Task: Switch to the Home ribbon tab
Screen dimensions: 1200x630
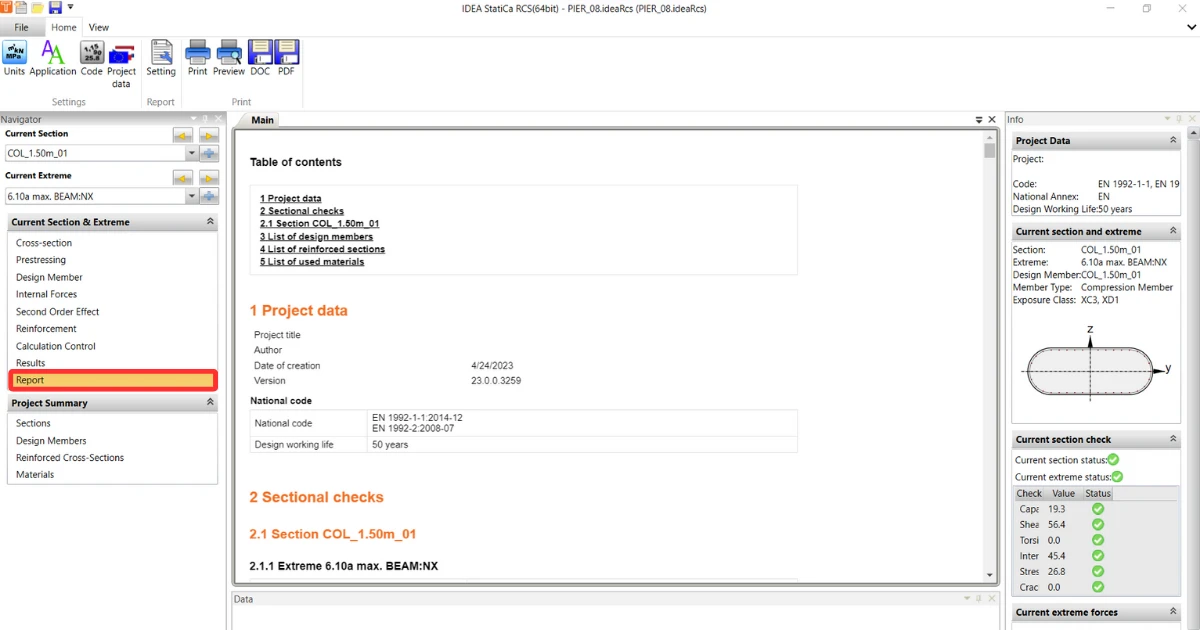Action: coord(63,28)
